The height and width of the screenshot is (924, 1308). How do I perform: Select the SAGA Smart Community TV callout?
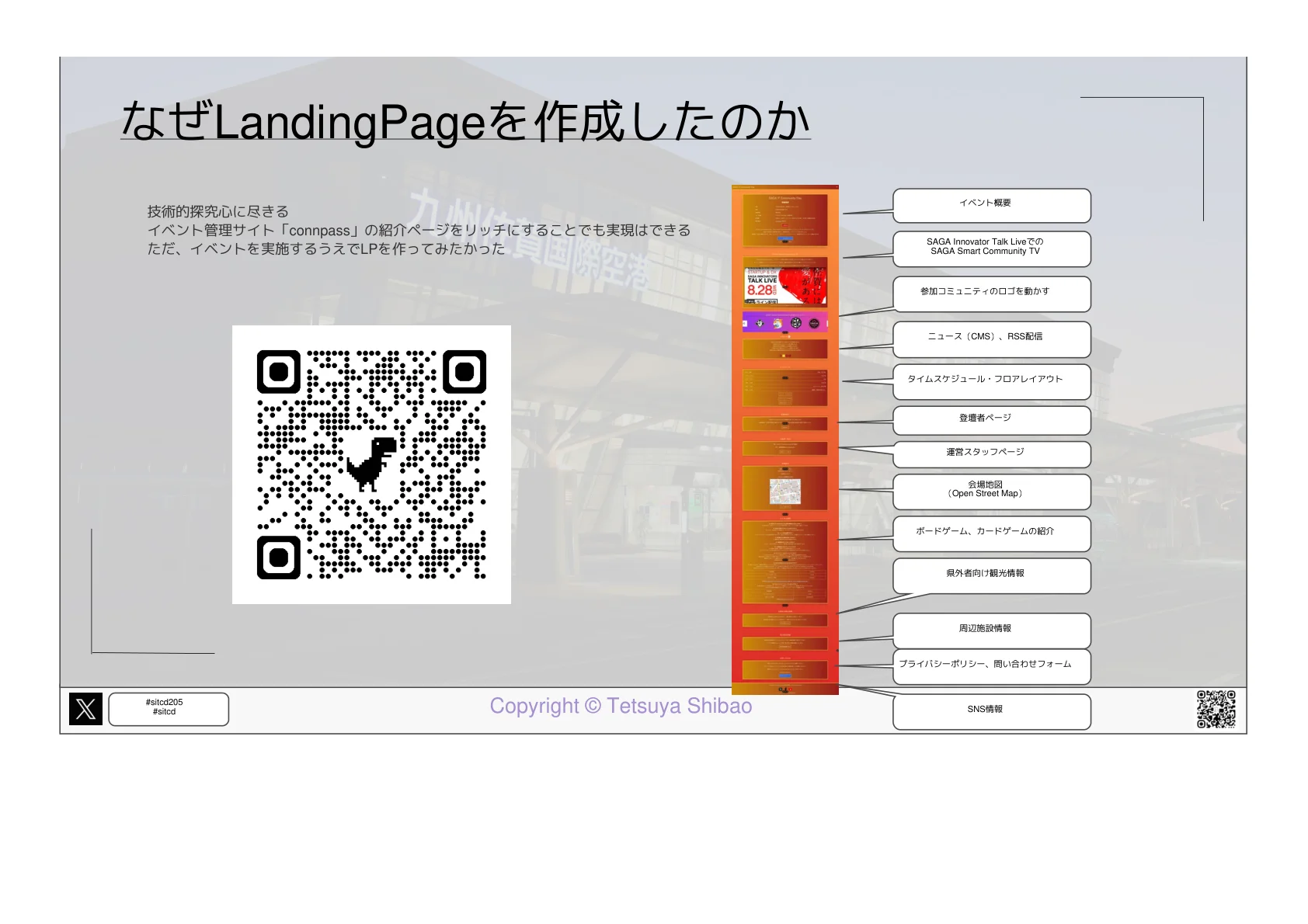point(992,248)
